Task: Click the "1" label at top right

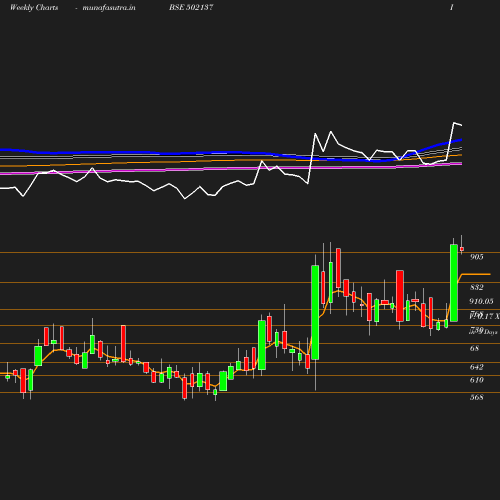Action: pyautogui.click(x=452, y=7)
